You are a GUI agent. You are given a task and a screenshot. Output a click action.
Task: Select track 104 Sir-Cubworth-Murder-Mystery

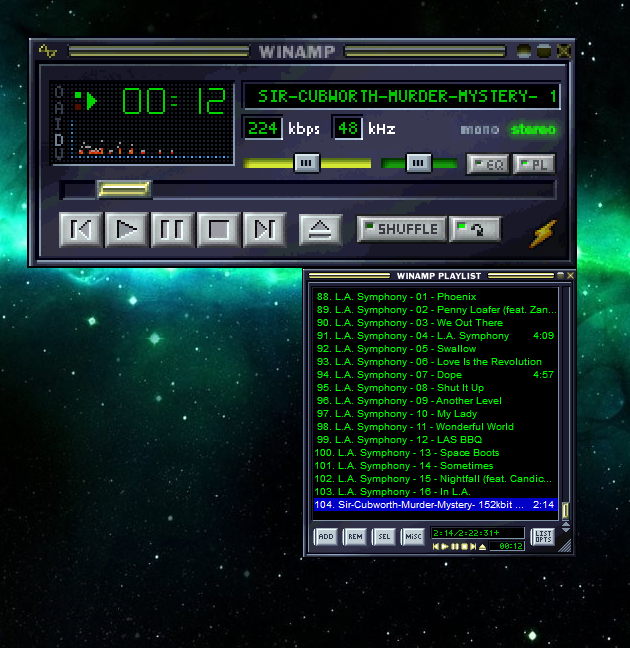[x=436, y=505]
